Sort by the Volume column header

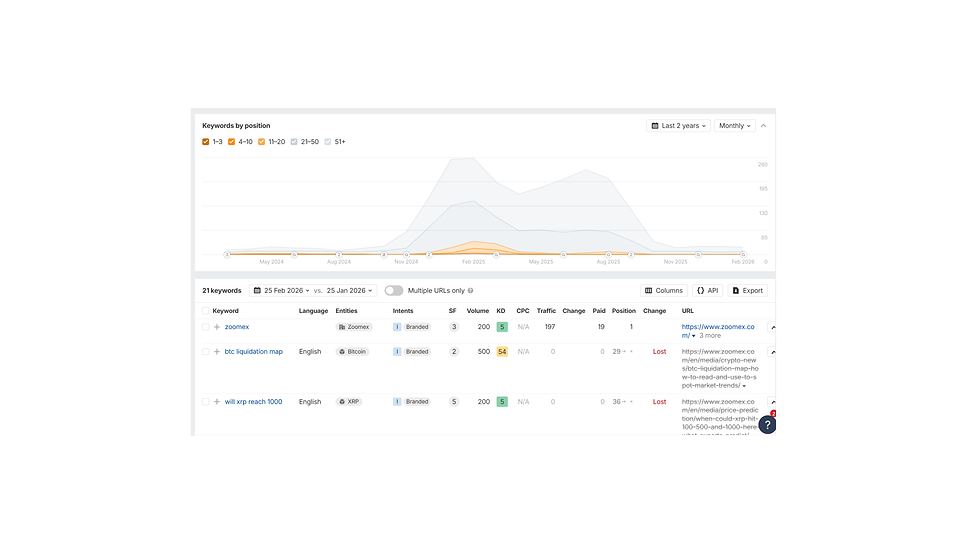pyautogui.click(x=477, y=311)
